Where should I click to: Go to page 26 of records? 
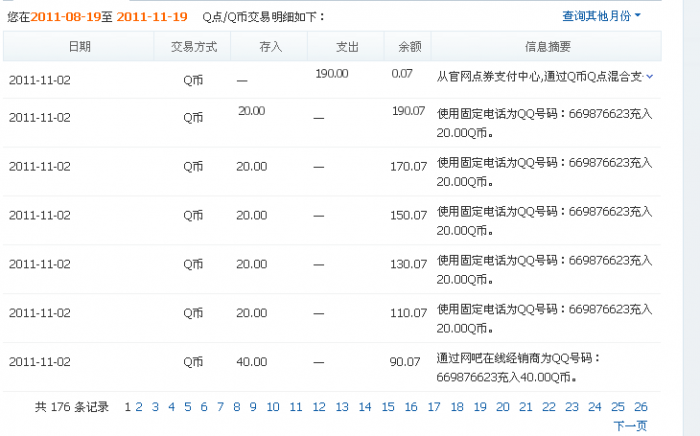tap(641, 407)
